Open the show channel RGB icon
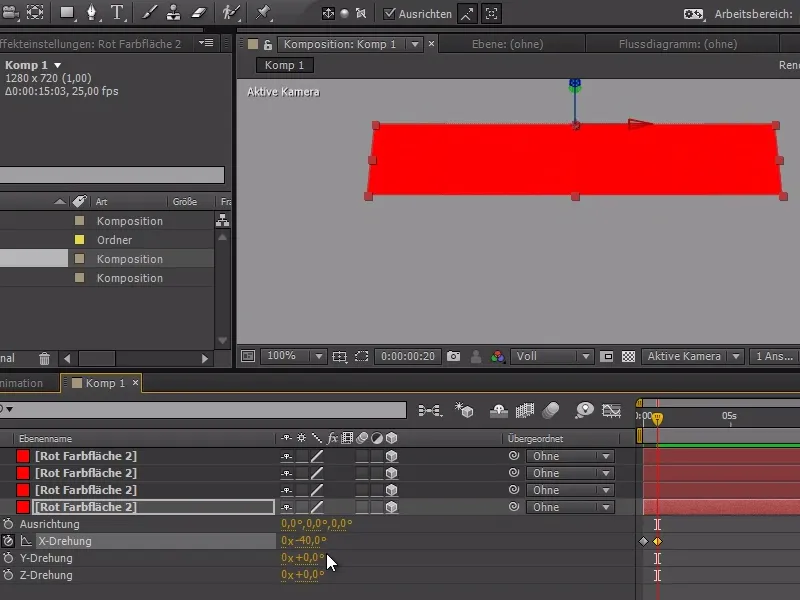800x600 pixels. 497,357
